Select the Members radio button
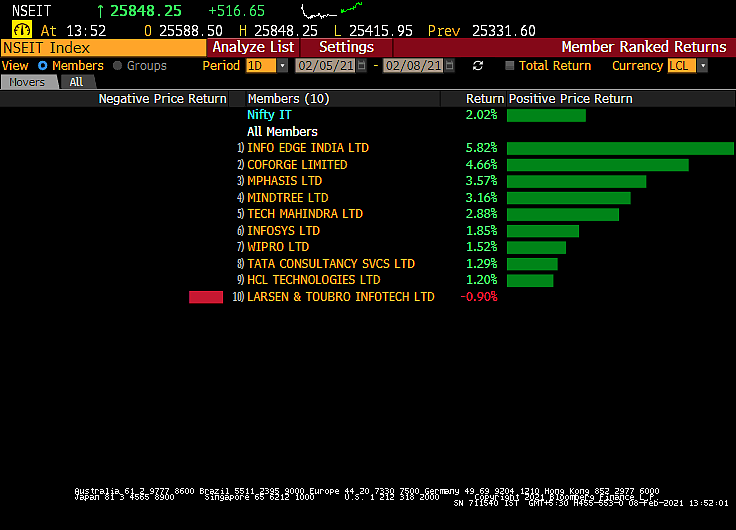Image resolution: width=736 pixels, height=530 pixels. [43, 66]
